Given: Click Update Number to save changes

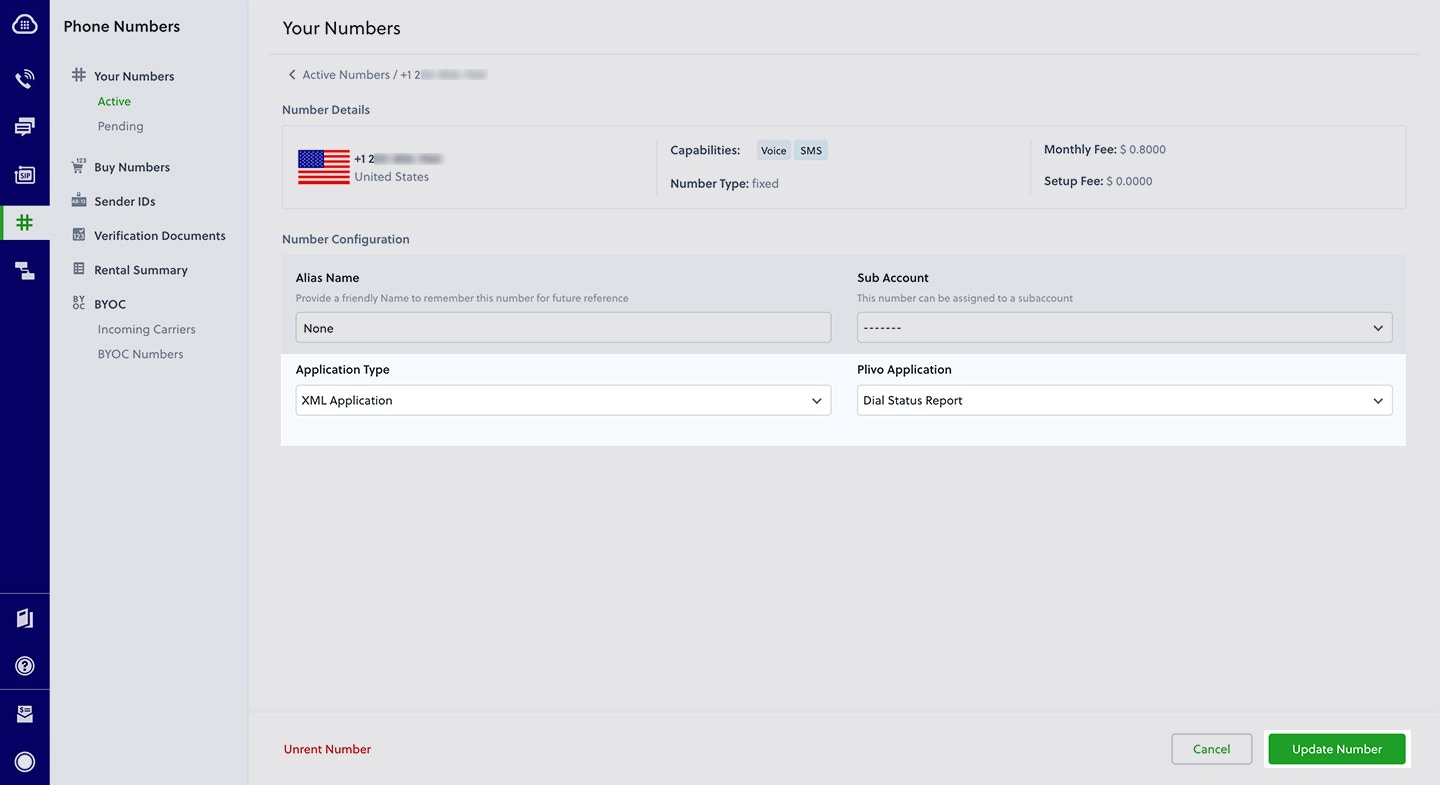Looking at the screenshot, I should (1336, 748).
